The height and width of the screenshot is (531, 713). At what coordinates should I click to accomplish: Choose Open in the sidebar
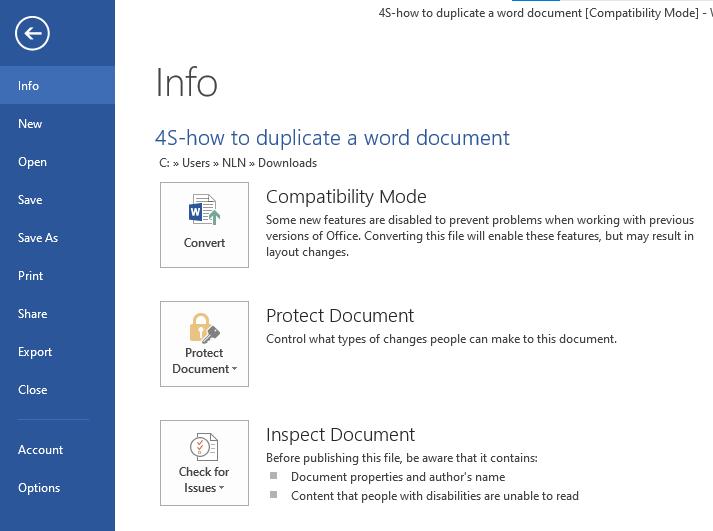click(x=57, y=162)
